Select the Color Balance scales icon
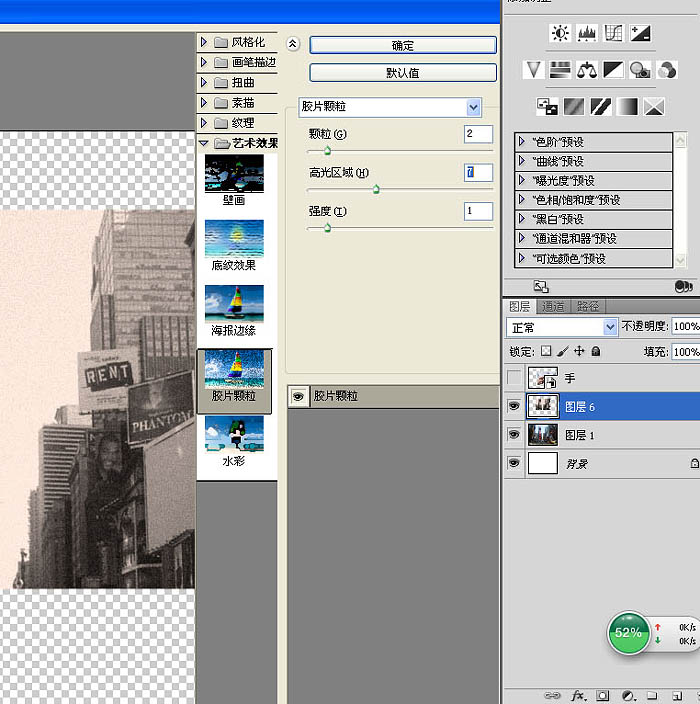Image resolution: width=700 pixels, height=704 pixels. (x=587, y=70)
